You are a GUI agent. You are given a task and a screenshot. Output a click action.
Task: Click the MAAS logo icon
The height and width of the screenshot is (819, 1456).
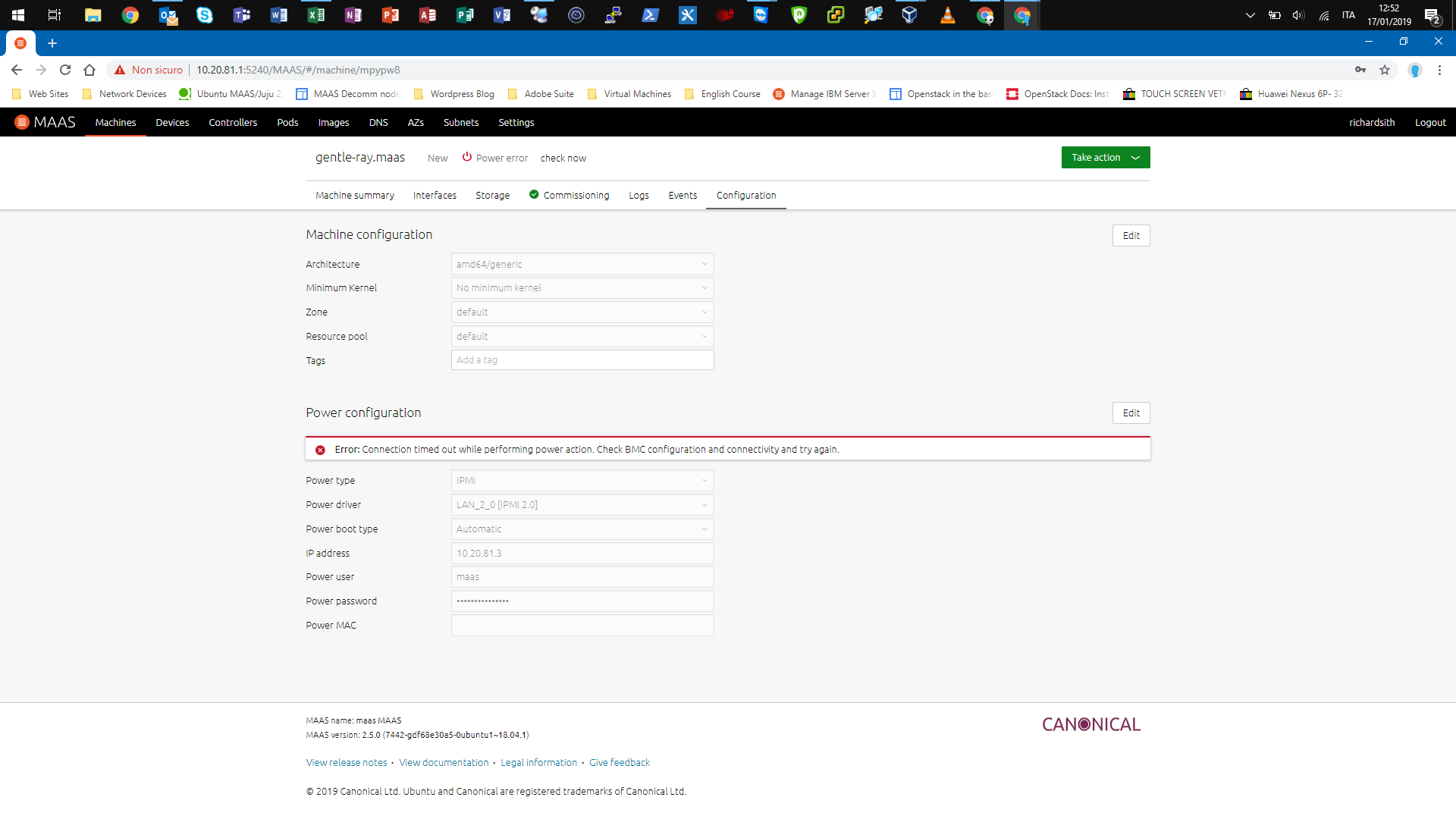[22, 122]
